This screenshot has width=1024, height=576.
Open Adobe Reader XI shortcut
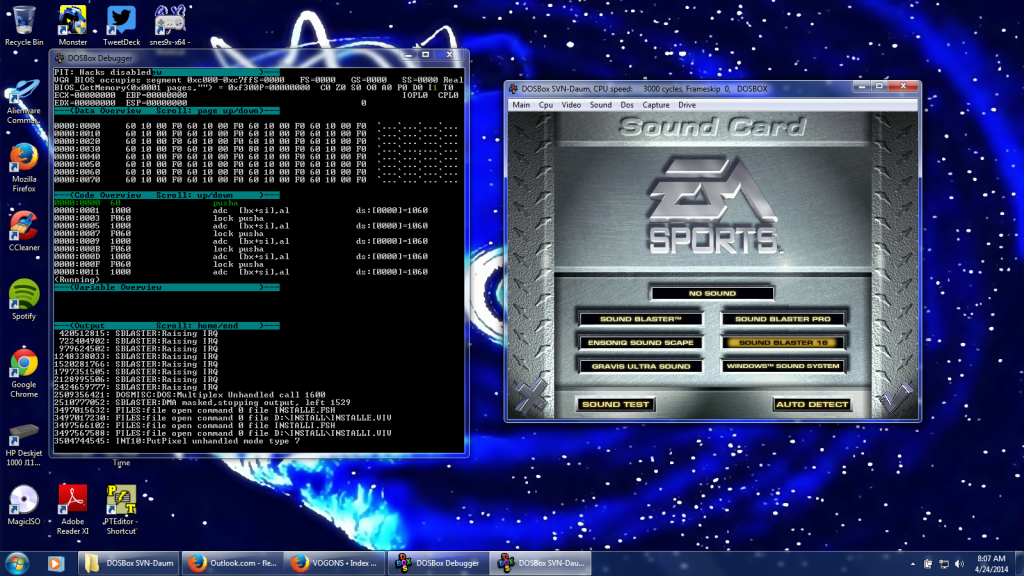pyautogui.click(x=73, y=500)
